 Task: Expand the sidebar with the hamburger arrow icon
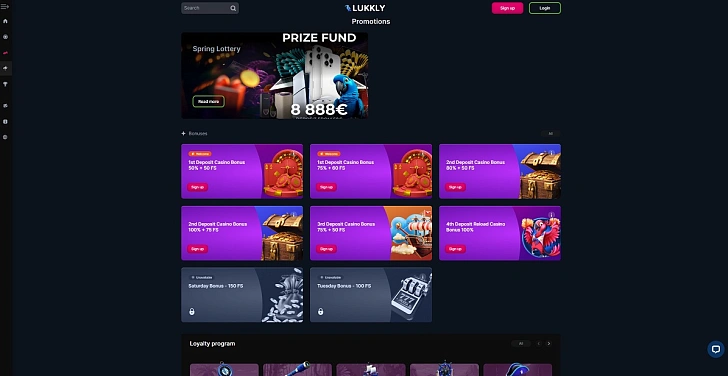[5, 6]
